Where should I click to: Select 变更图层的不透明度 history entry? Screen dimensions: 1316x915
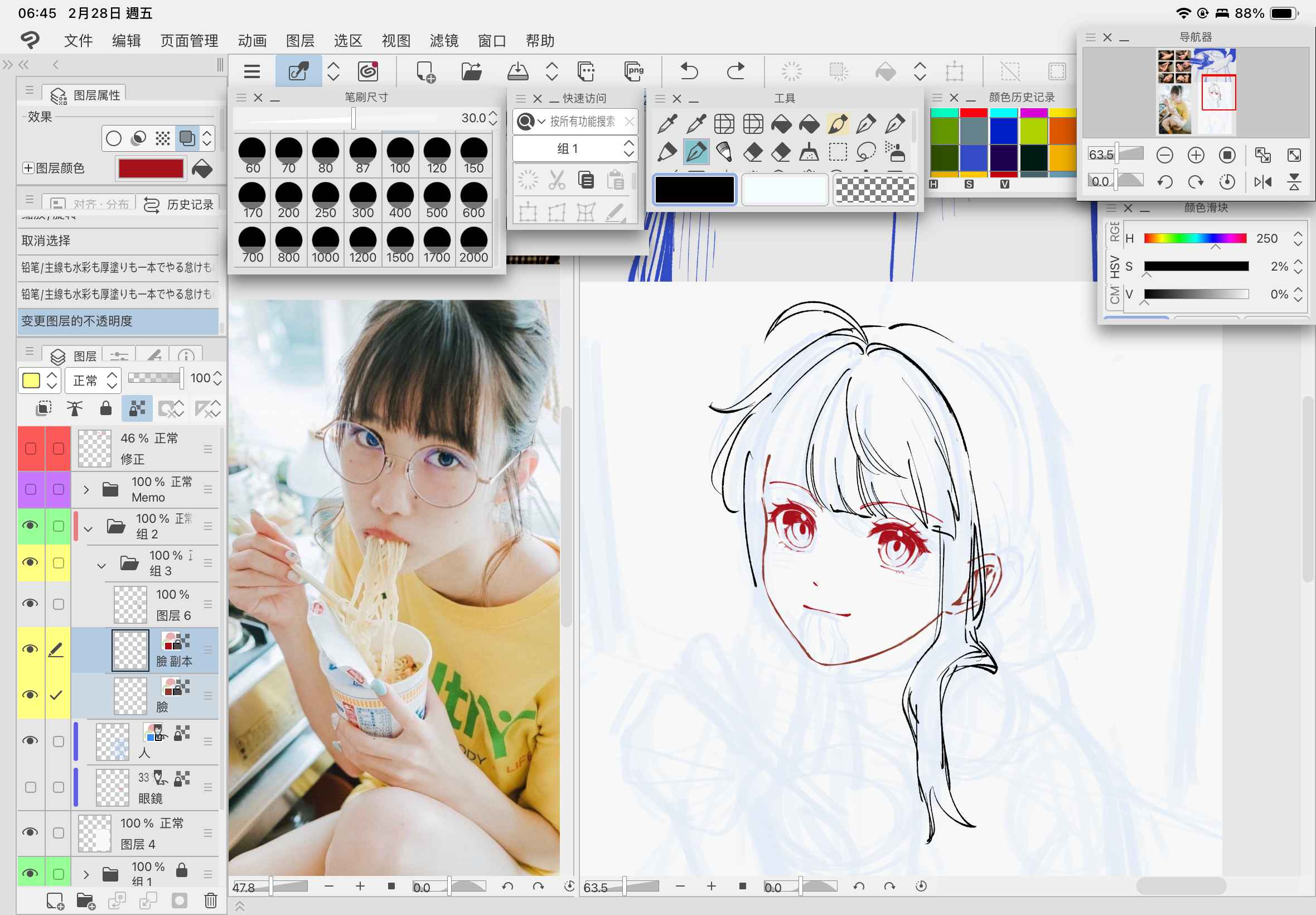118,321
